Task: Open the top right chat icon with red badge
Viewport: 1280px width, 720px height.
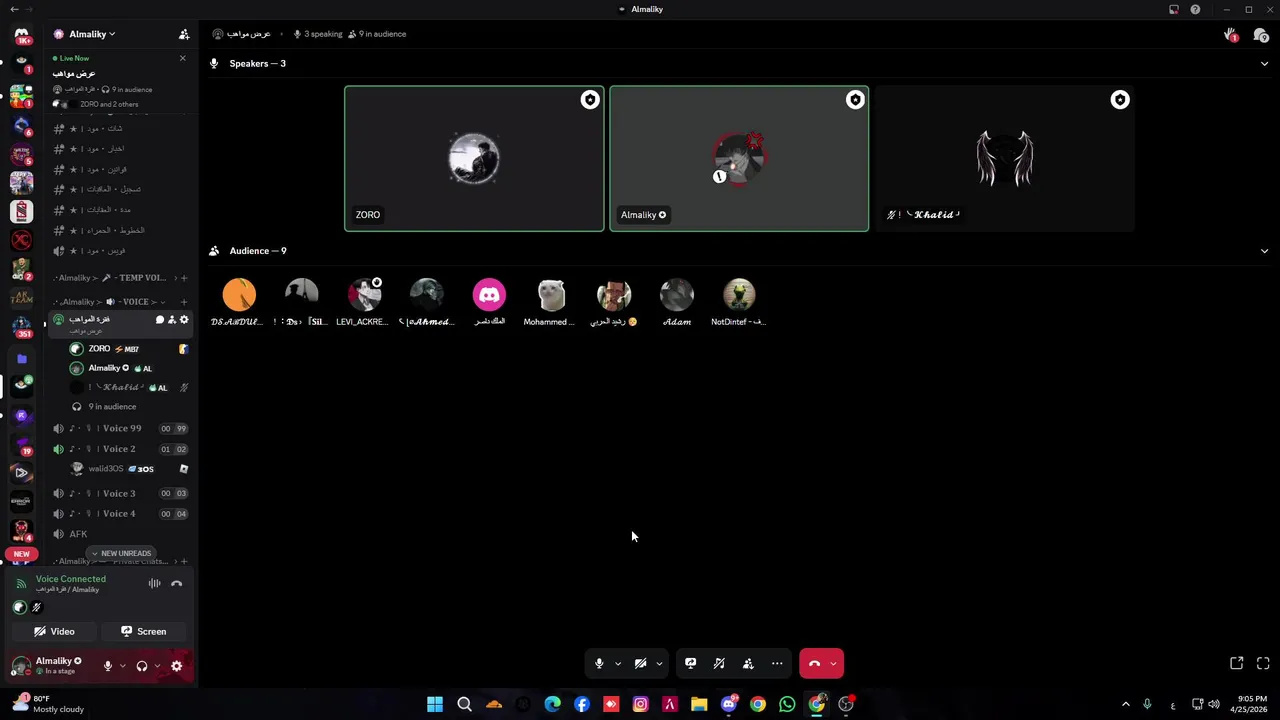Action: (1260, 35)
